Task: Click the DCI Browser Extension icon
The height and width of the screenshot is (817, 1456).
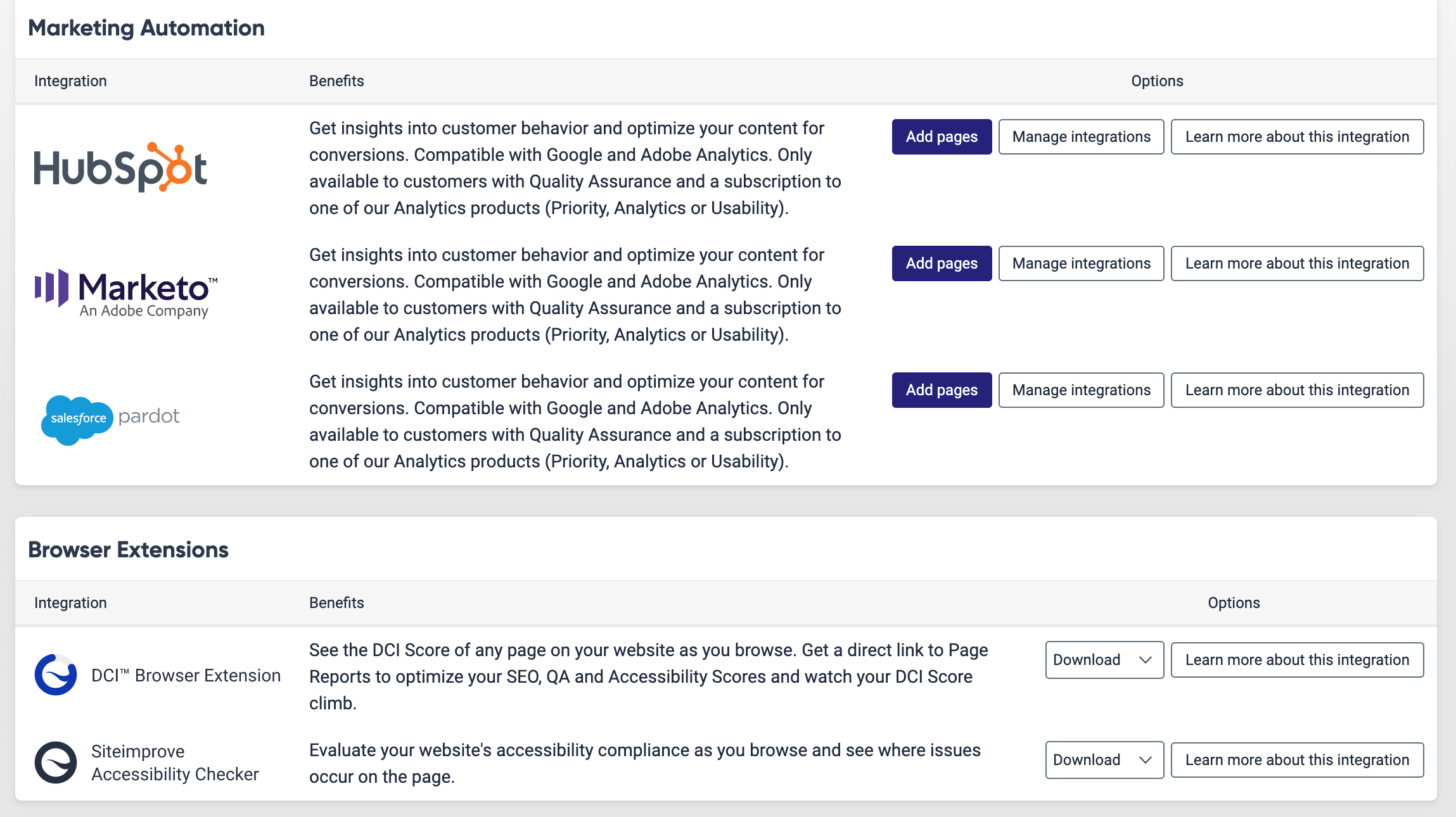Action: 56,675
